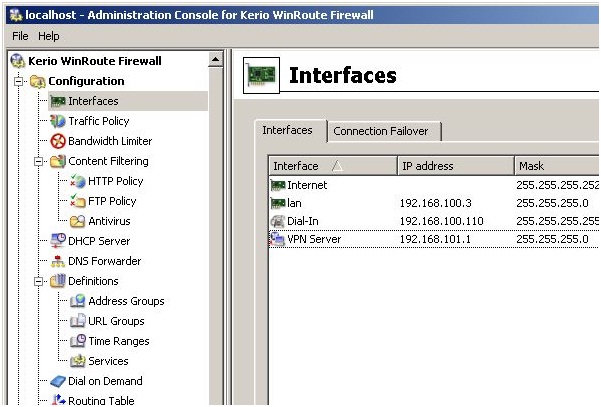Click the Bandwidth Limiter icon
Viewport: 601px width, 407px height.
tap(58, 141)
